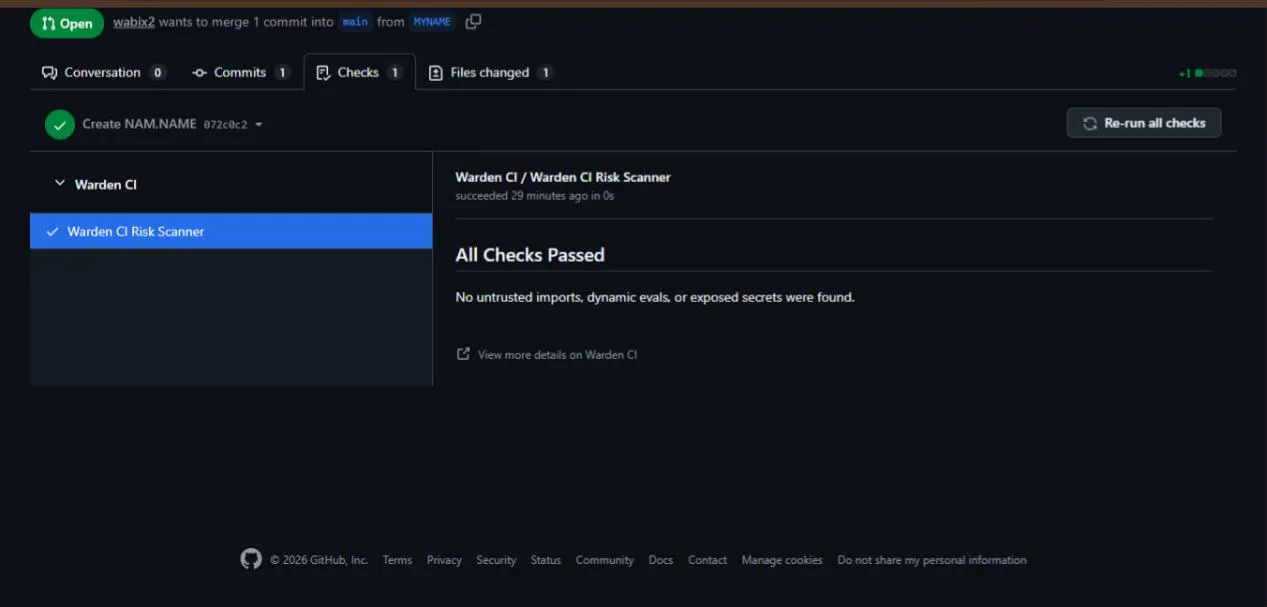1267x607 pixels.
Task: Click the Open pull request status badge
Action: [67, 23]
